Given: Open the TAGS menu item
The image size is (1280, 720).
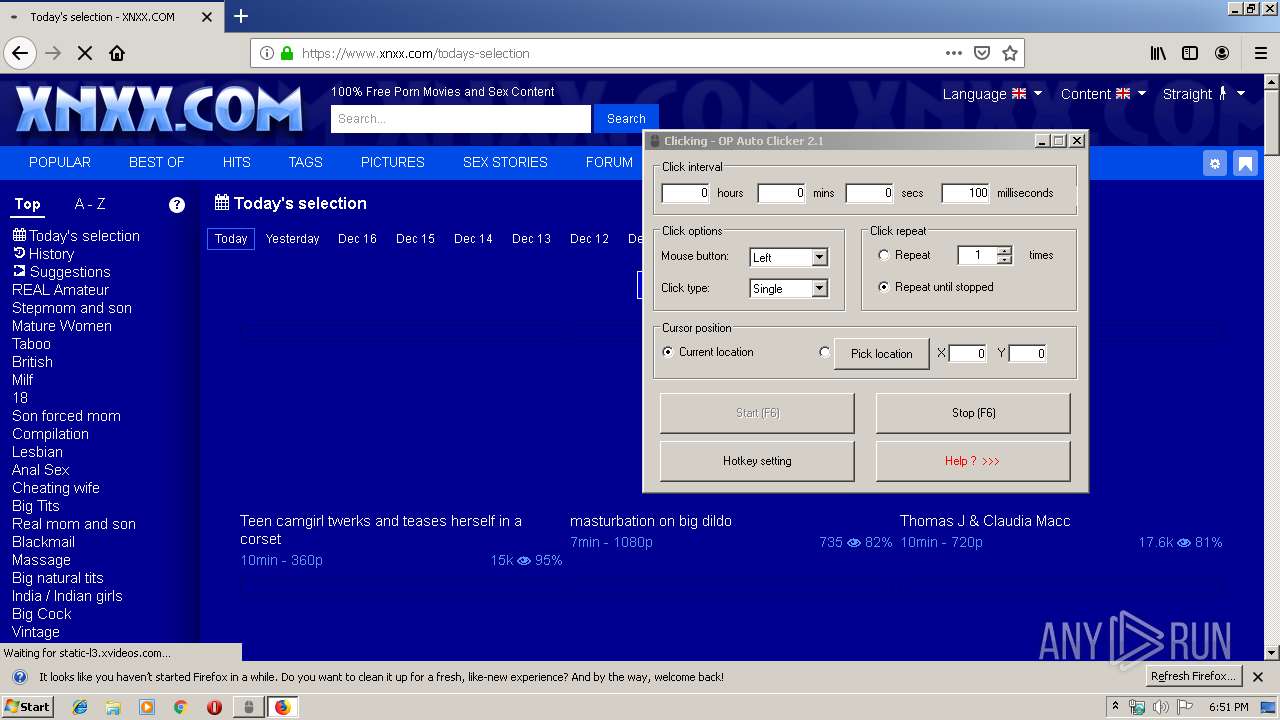Looking at the screenshot, I should click(x=305, y=162).
